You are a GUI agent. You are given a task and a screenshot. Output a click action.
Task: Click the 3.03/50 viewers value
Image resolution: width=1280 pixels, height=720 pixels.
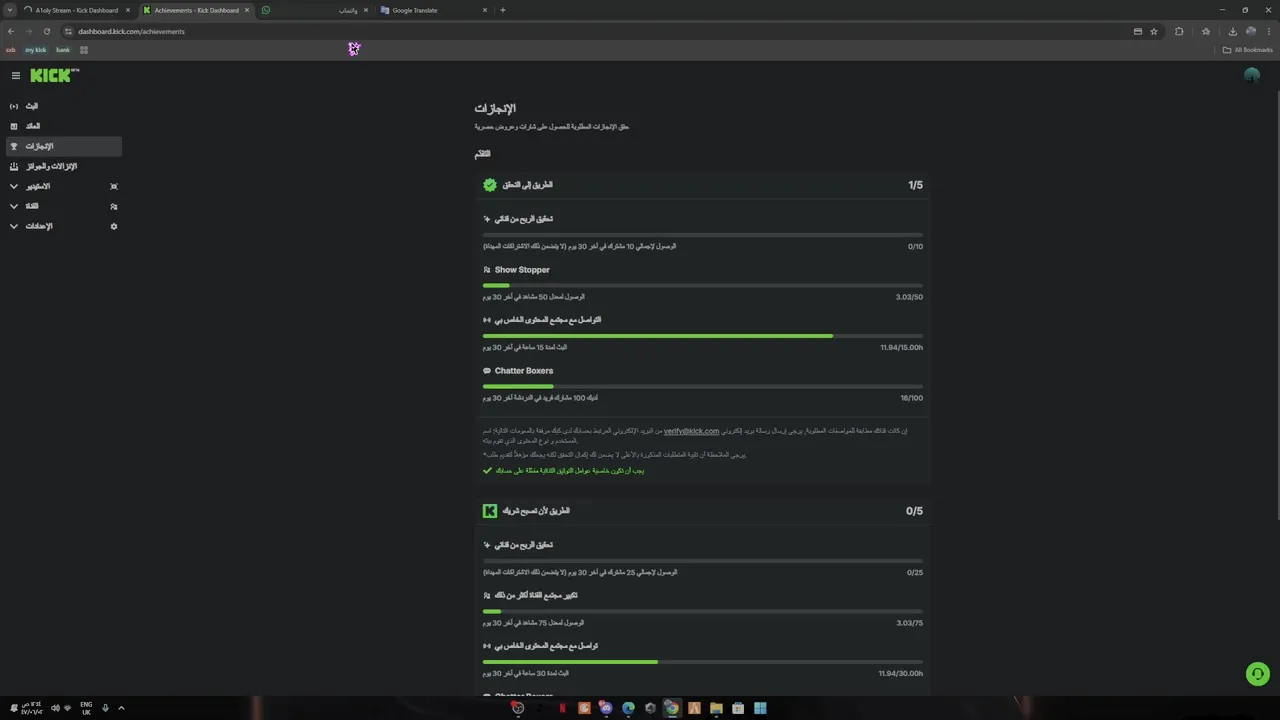(x=909, y=297)
